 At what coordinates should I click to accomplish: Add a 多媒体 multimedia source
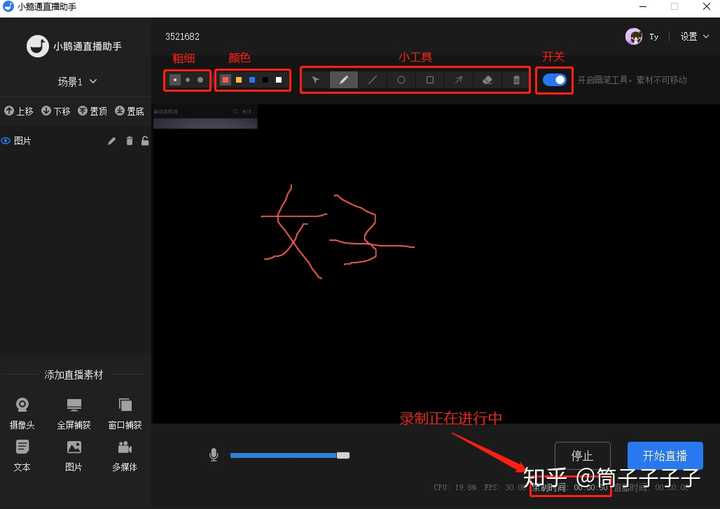(125, 456)
